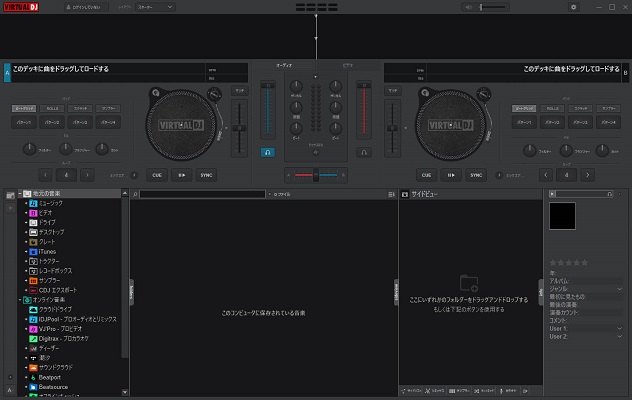Screen dimensions: 632x400
Task: Toggle deck A headphone cue button
Action: (268, 152)
